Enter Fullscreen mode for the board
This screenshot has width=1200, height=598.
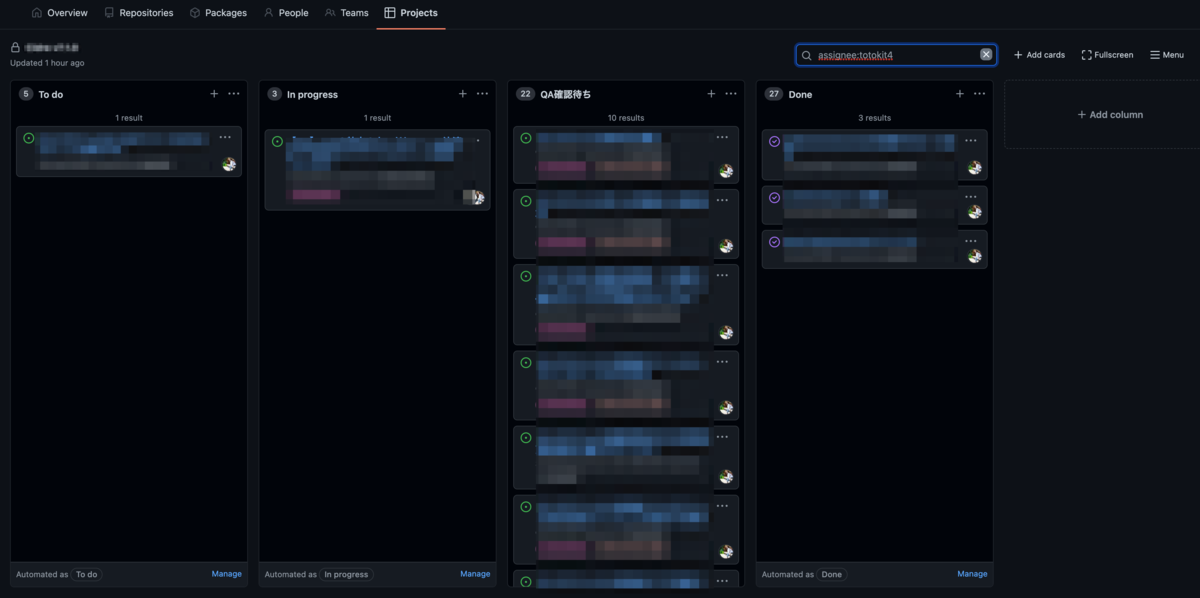1107,55
